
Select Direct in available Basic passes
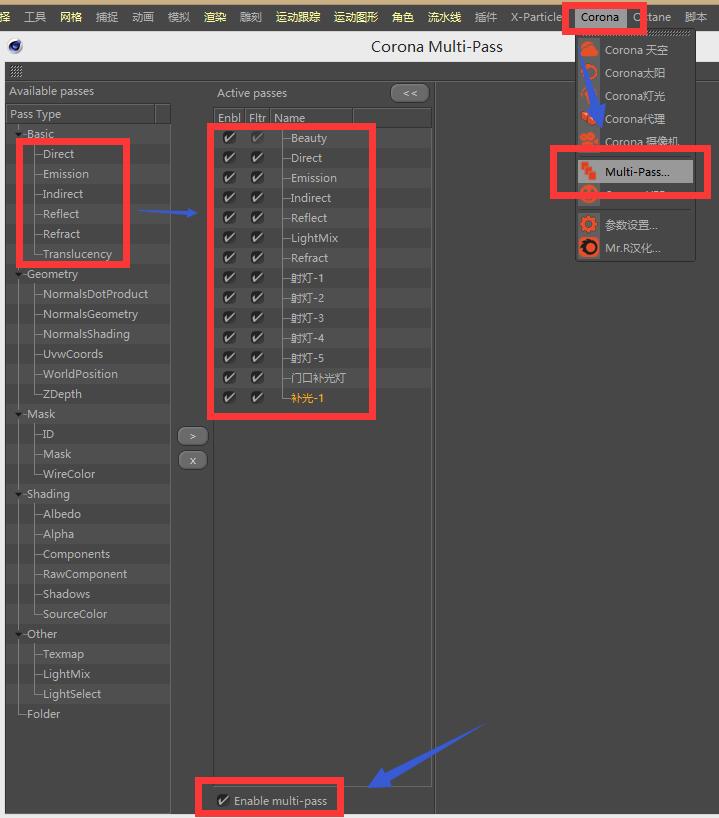(58, 154)
